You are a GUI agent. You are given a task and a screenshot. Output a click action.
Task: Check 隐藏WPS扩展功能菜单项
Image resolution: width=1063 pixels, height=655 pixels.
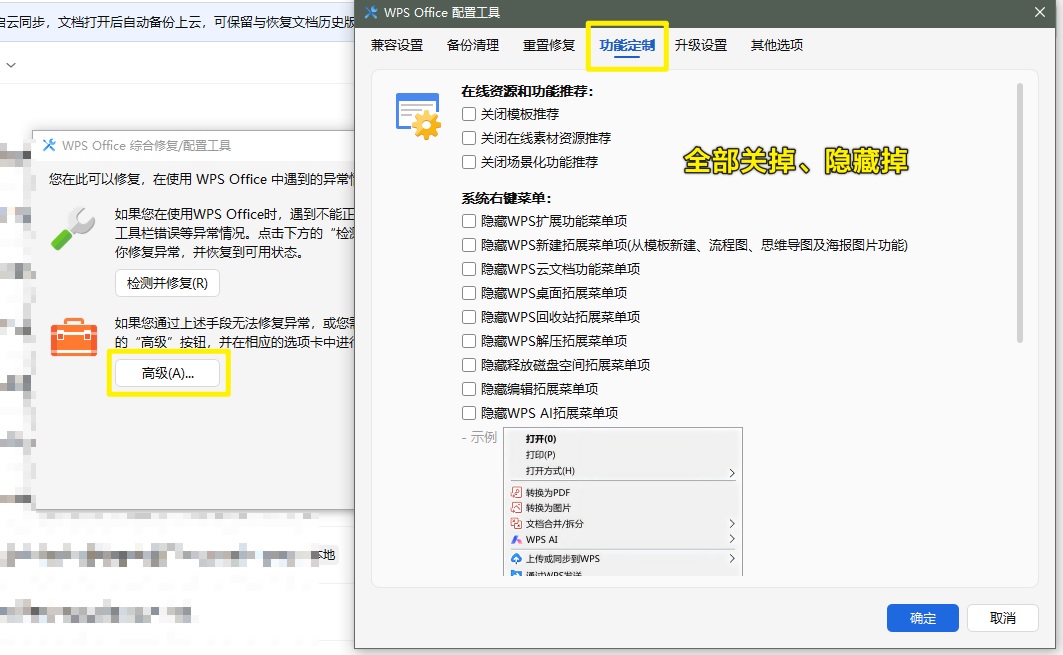click(468, 221)
